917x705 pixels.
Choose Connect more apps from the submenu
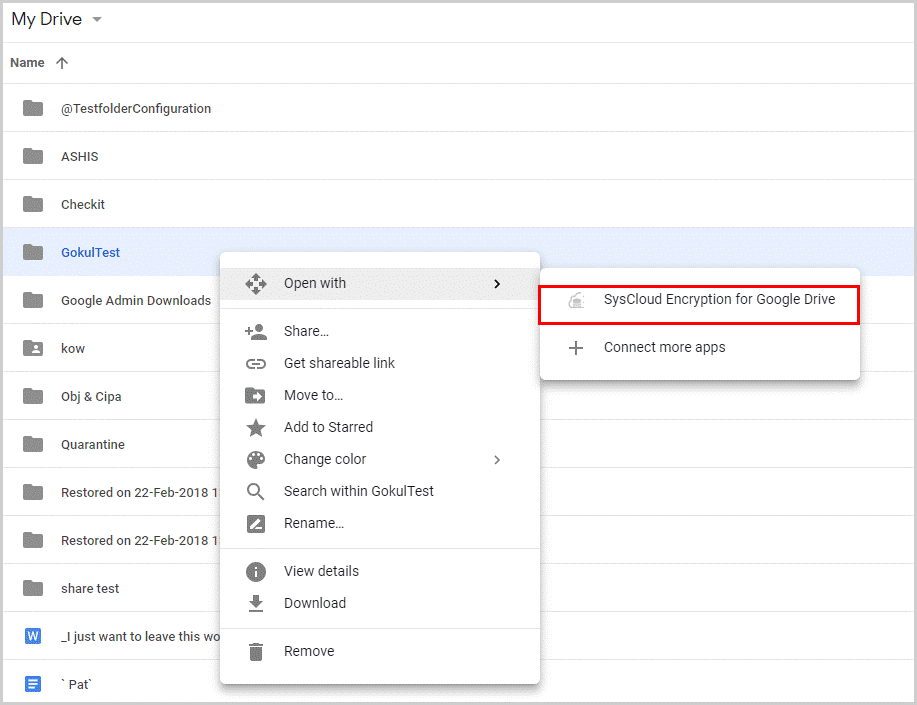[664, 347]
